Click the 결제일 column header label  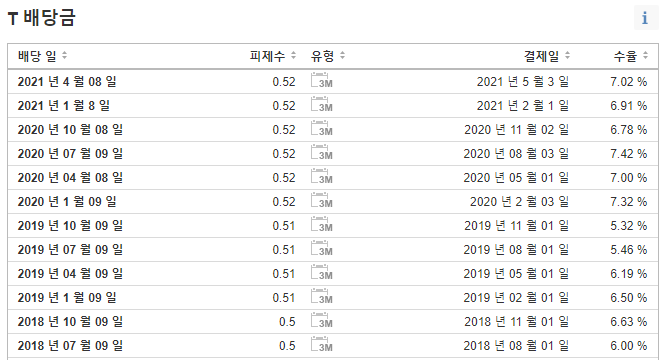[542, 55]
